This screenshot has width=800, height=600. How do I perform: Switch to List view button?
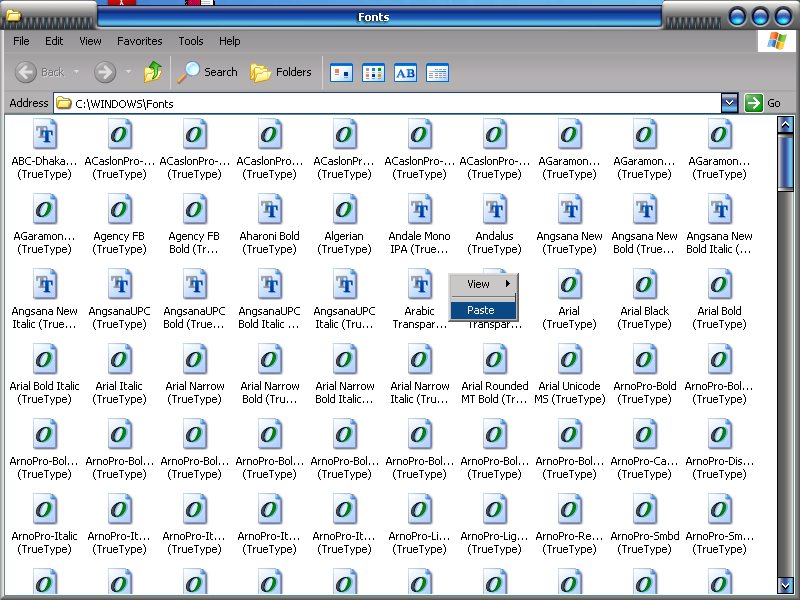373,73
